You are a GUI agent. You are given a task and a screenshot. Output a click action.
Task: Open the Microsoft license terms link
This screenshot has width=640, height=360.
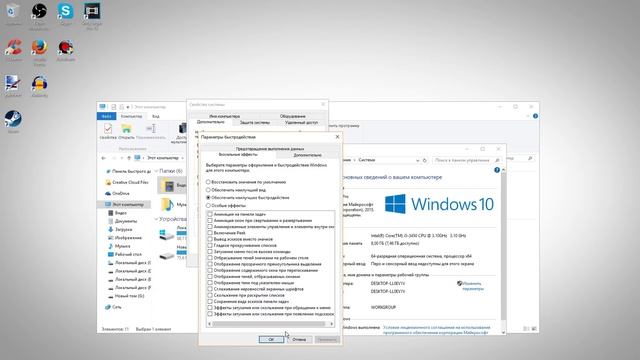tap(436, 330)
